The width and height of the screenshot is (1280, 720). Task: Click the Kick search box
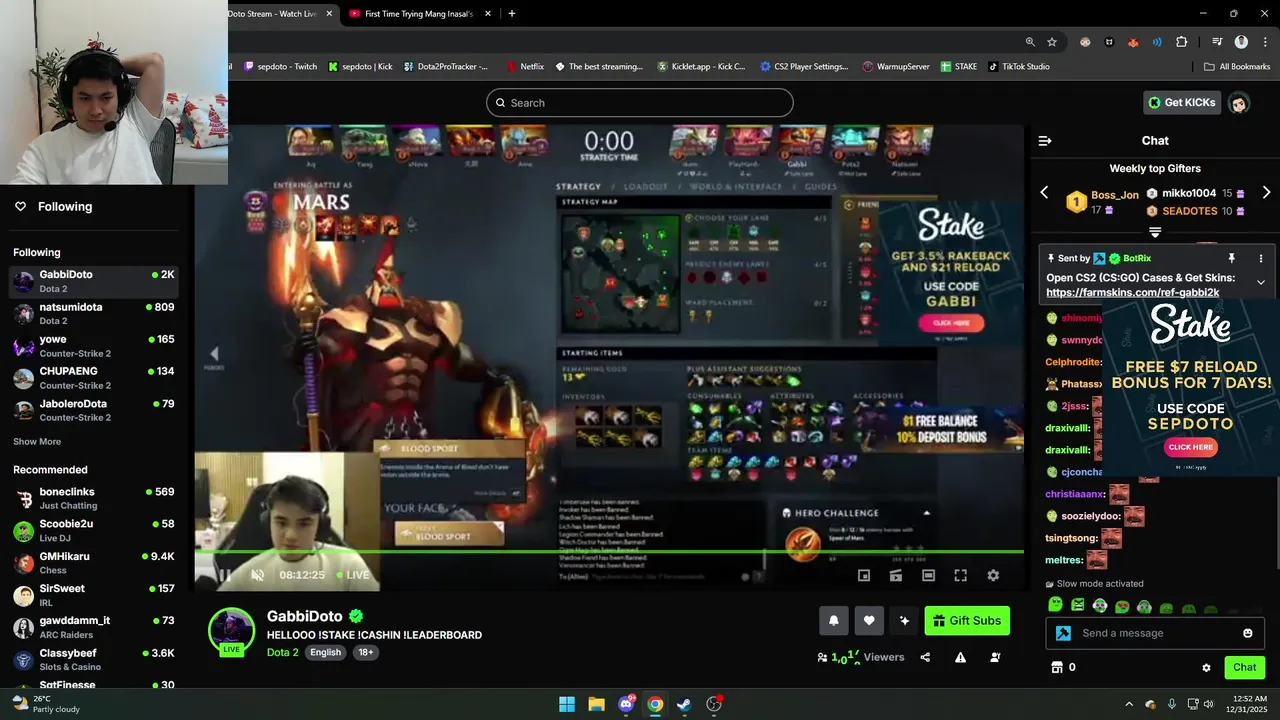[x=640, y=102]
